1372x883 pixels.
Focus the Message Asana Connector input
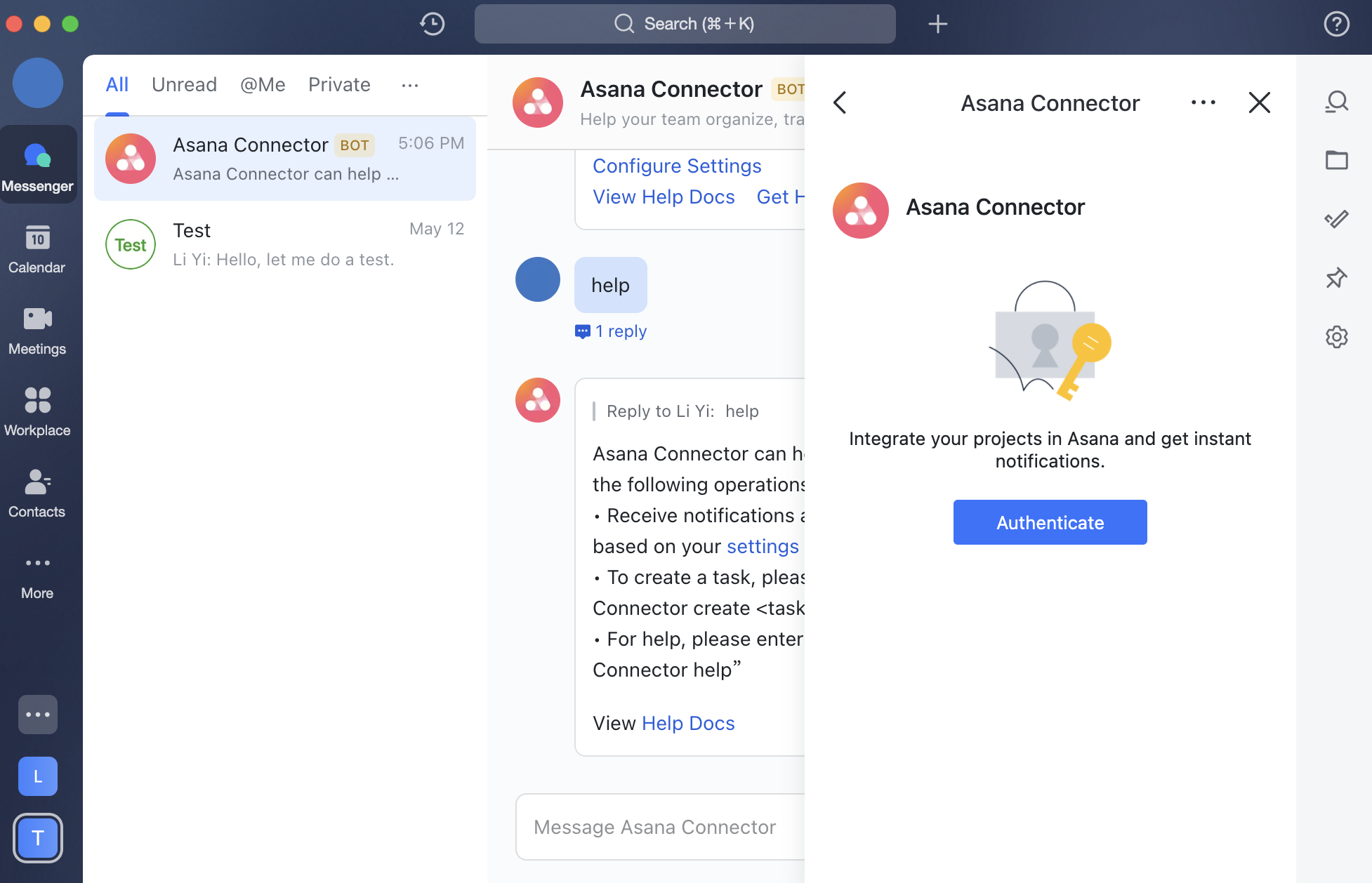pyautogui.click(x=660, y=827)
